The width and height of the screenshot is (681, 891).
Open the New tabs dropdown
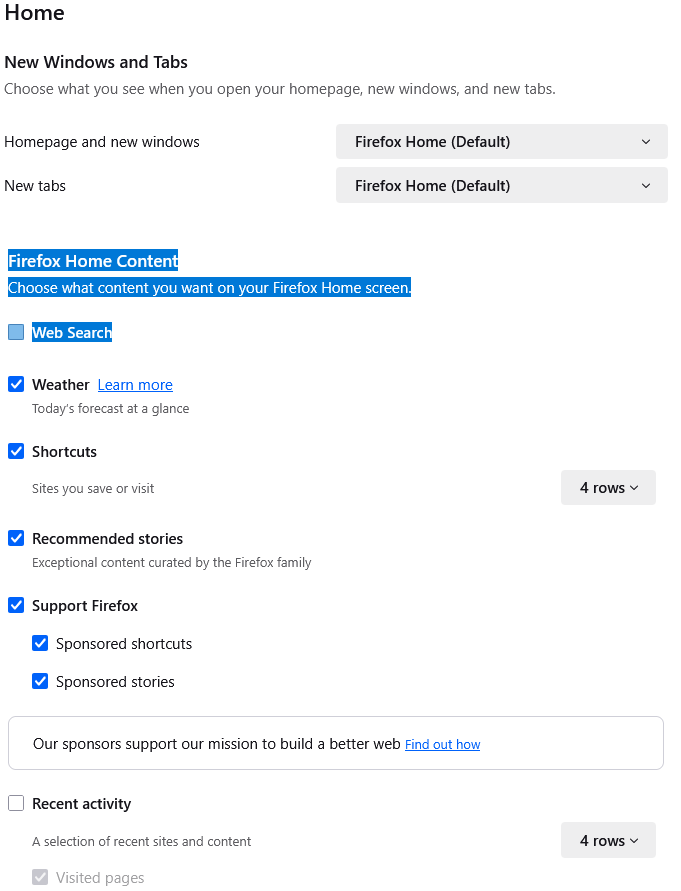(501, 186)
